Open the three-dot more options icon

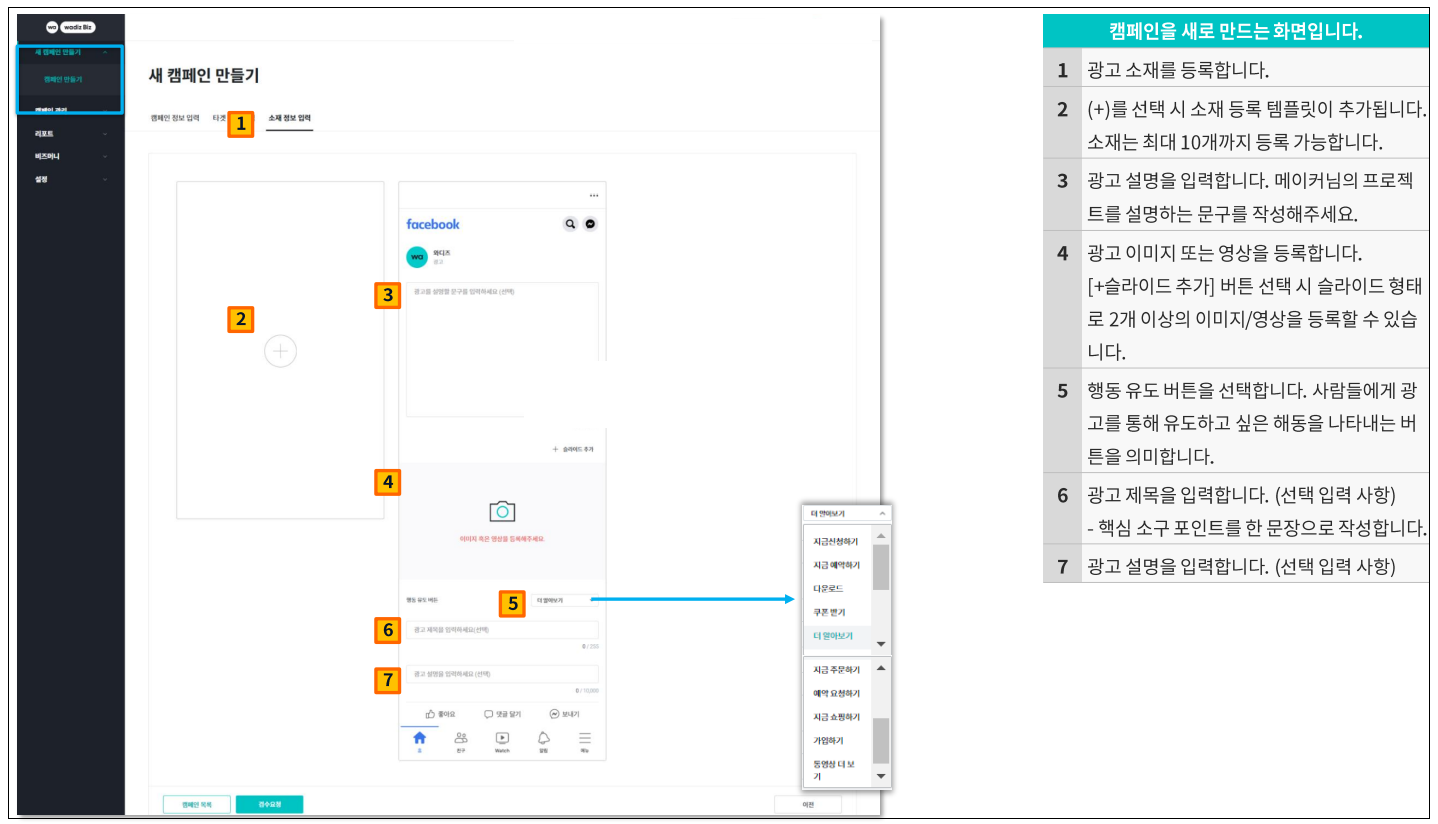coord(595,193)
